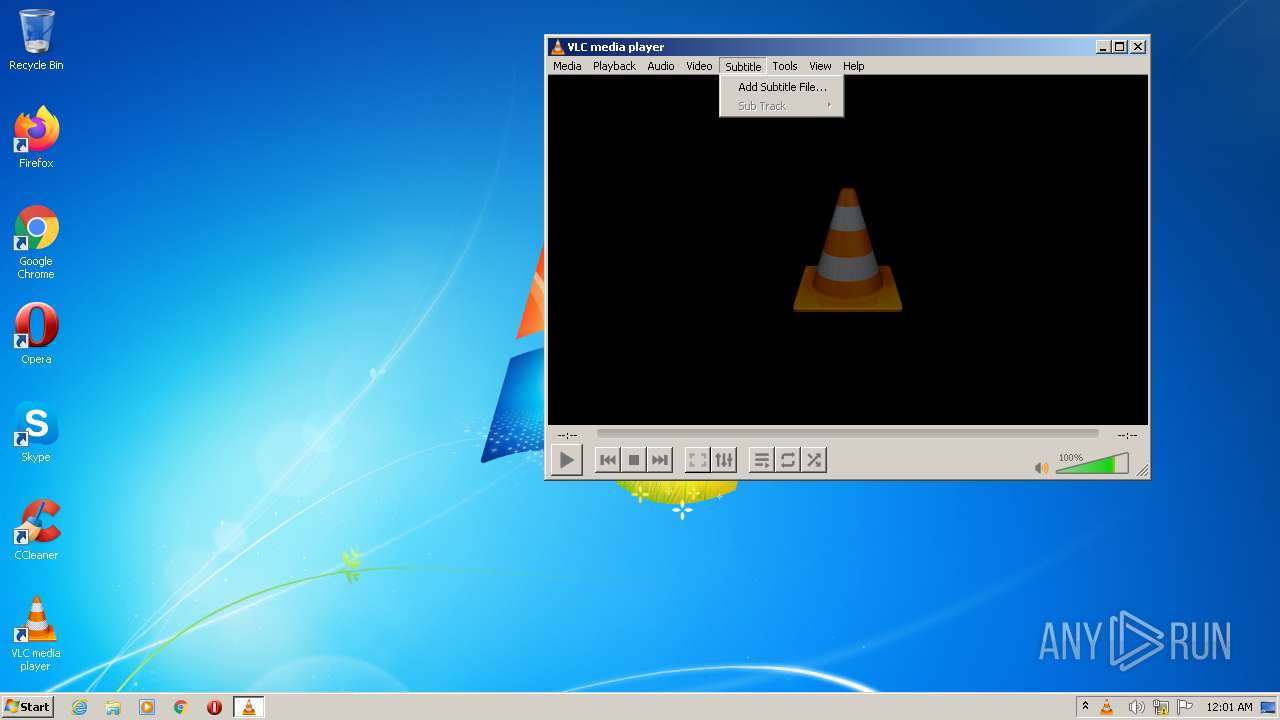The height and width of the screenshot is (720, 1280).
Task: Open system volume tray icon
Action: [1136, 707]
